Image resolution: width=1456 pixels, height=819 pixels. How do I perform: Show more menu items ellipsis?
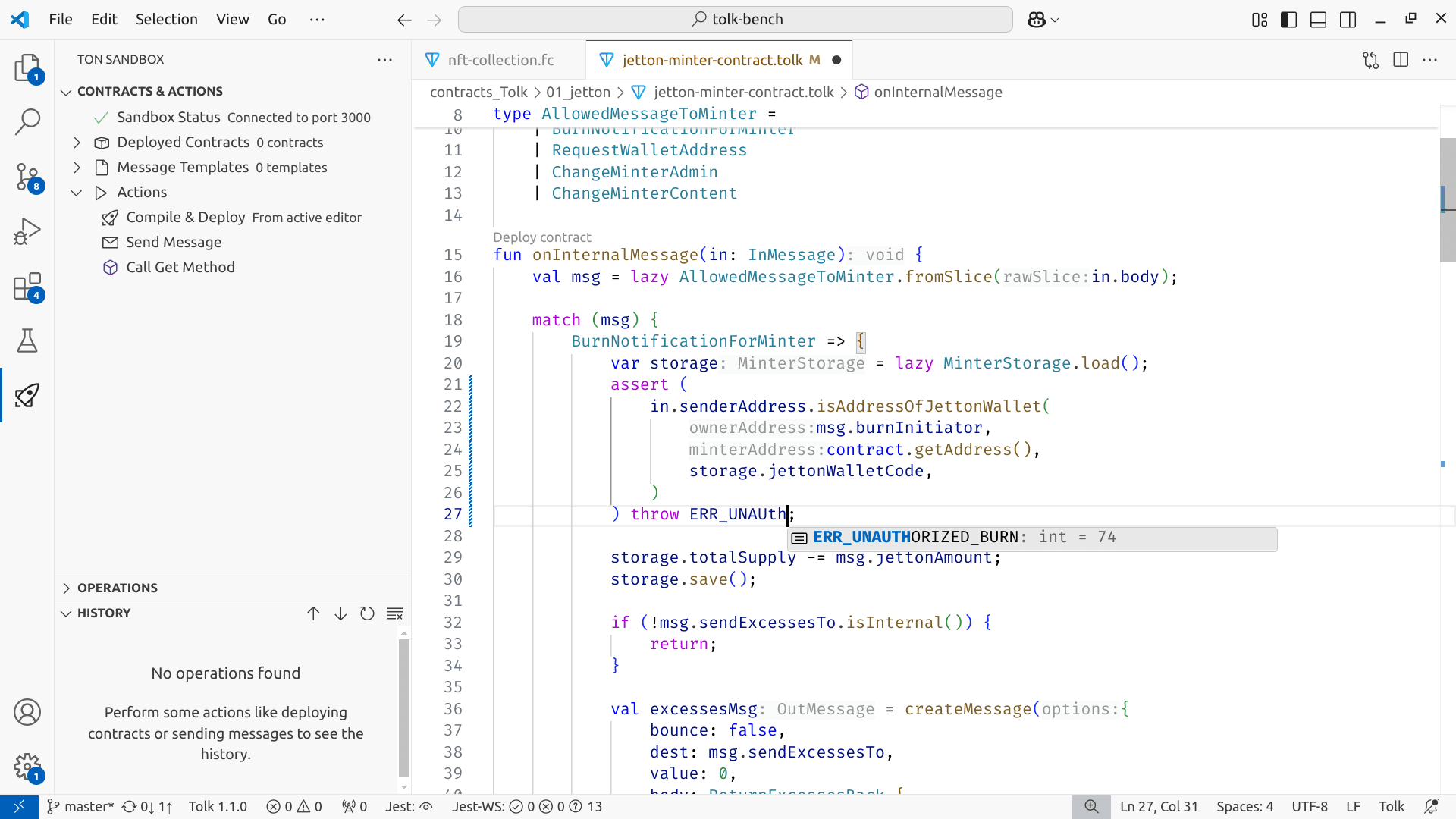[318, 20]
